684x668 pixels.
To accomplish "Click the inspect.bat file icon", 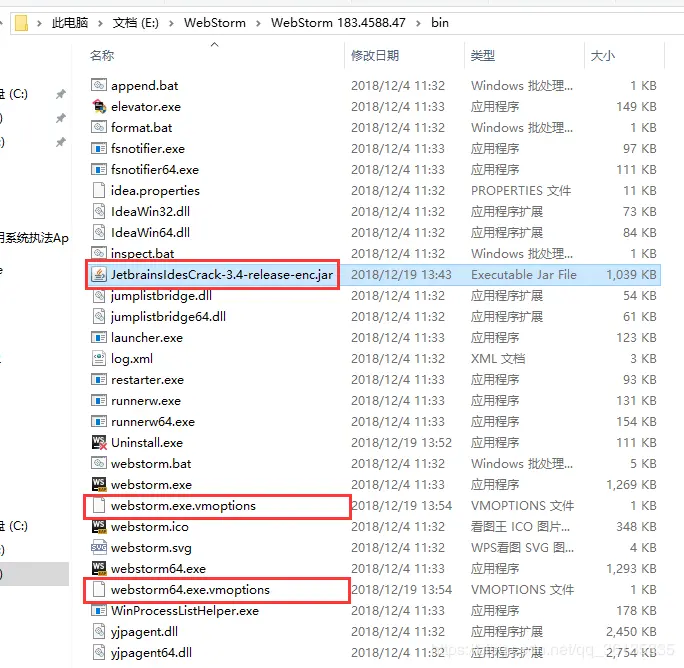I will pyautogui.click(x=99, y=253).
